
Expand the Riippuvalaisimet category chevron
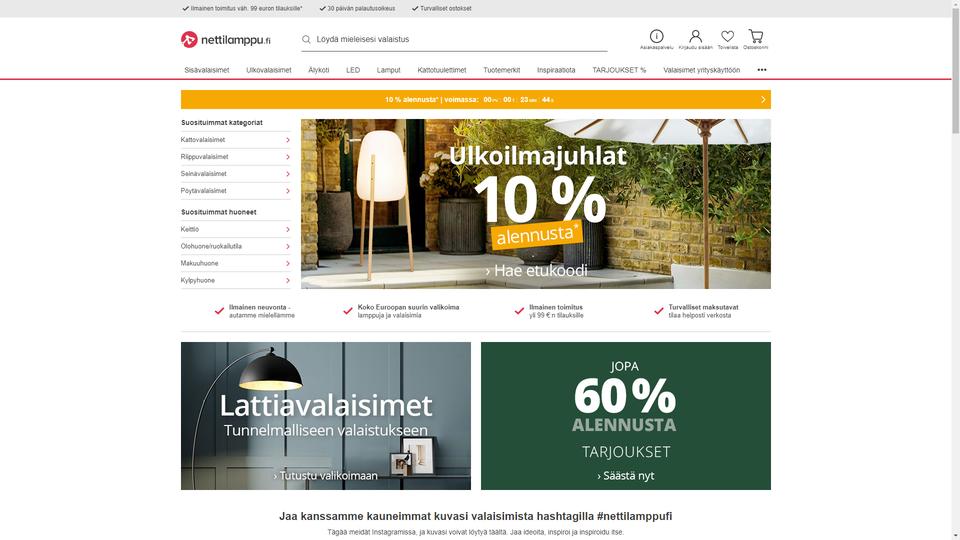pos(288,157)
